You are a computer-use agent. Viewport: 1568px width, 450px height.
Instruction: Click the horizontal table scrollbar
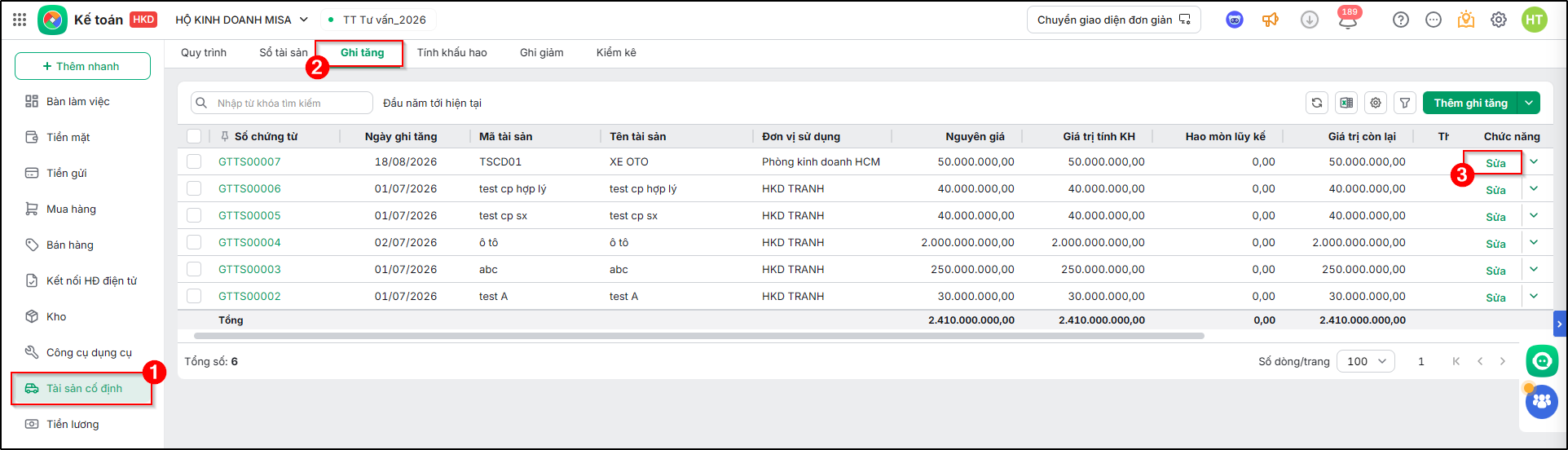699,336
